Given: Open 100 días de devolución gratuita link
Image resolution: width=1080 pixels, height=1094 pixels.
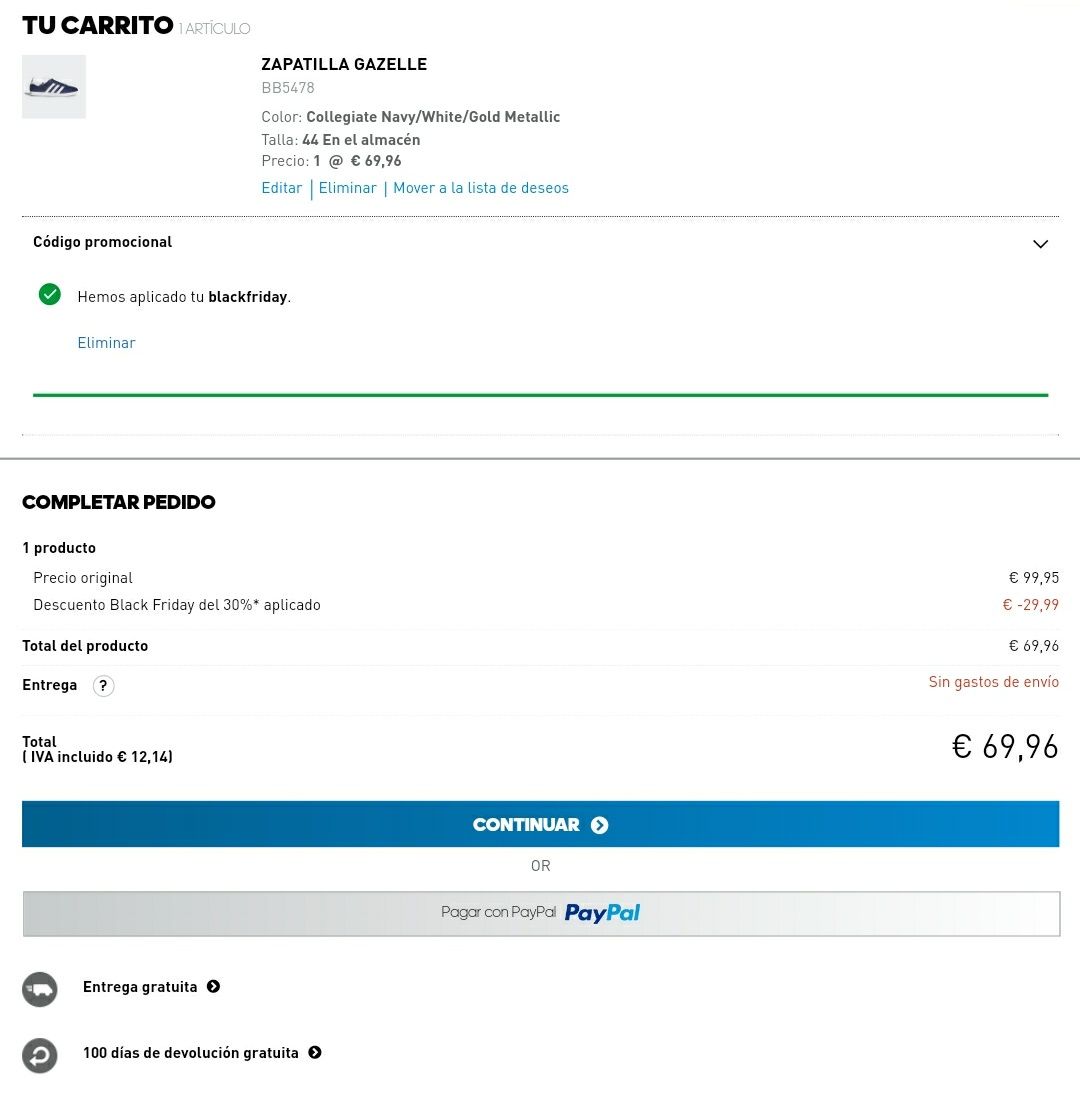Looking at the screenshot, I should click(191, 1053).
